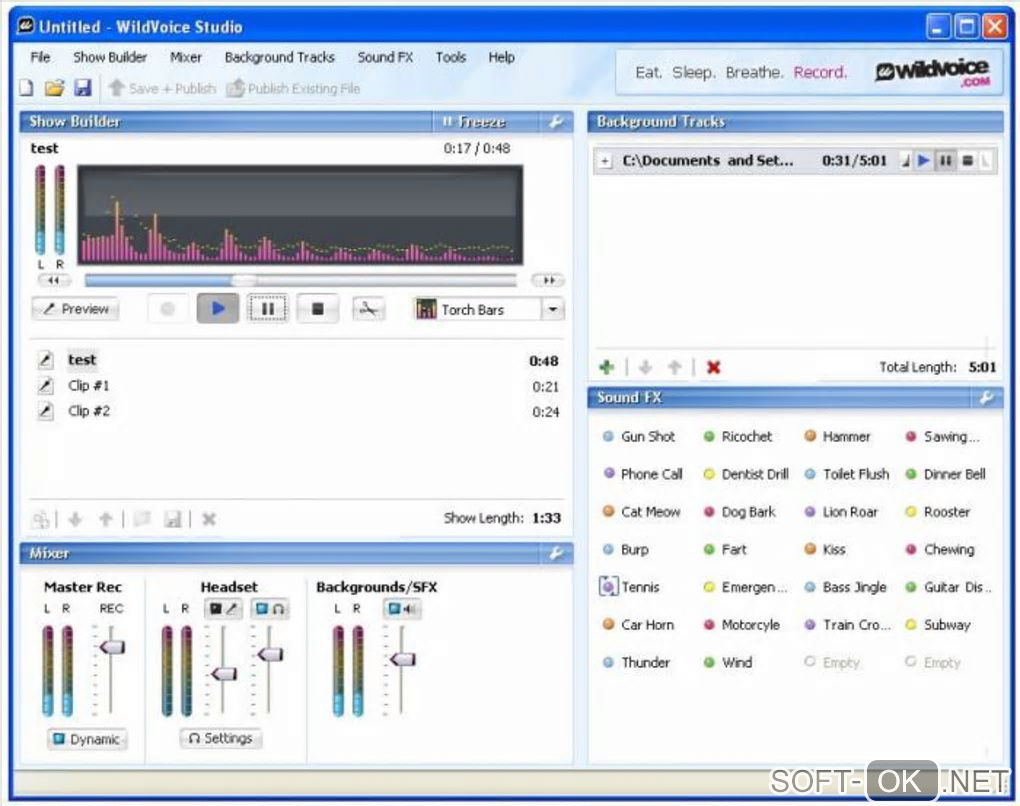Click the background track volume fade icon

coord(906,160)
